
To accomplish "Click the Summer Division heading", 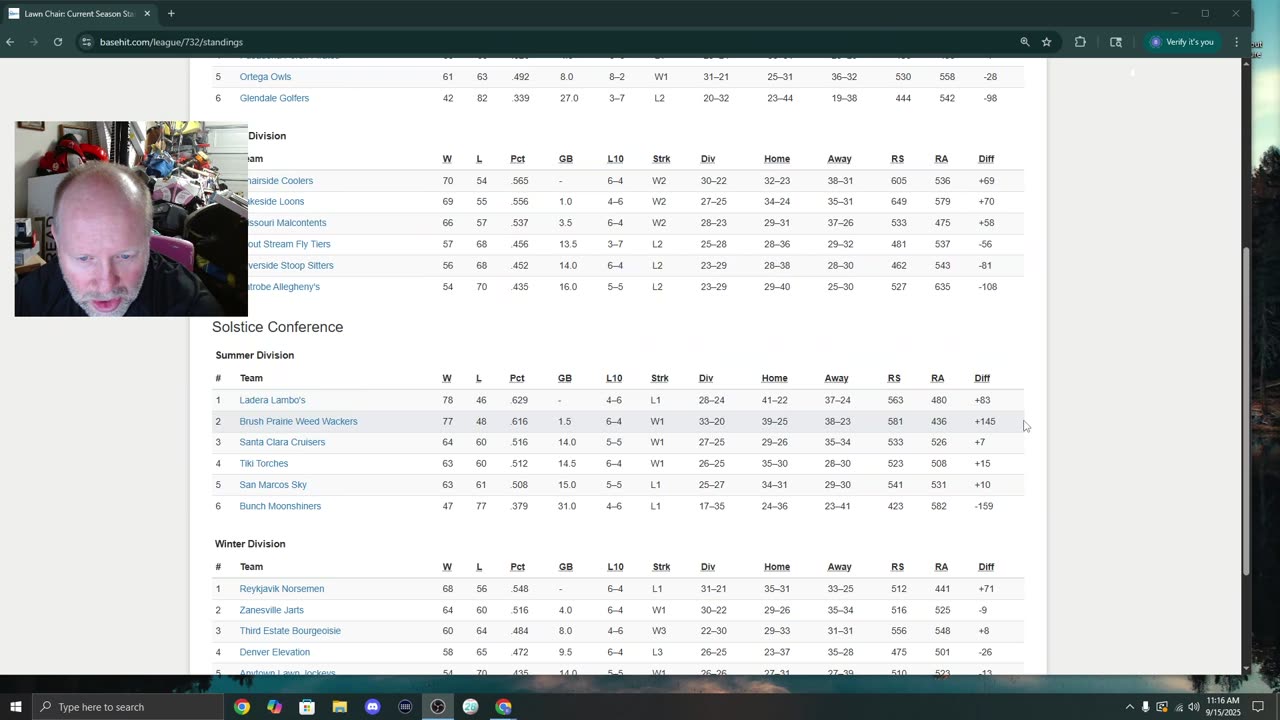I will [255, 355].
